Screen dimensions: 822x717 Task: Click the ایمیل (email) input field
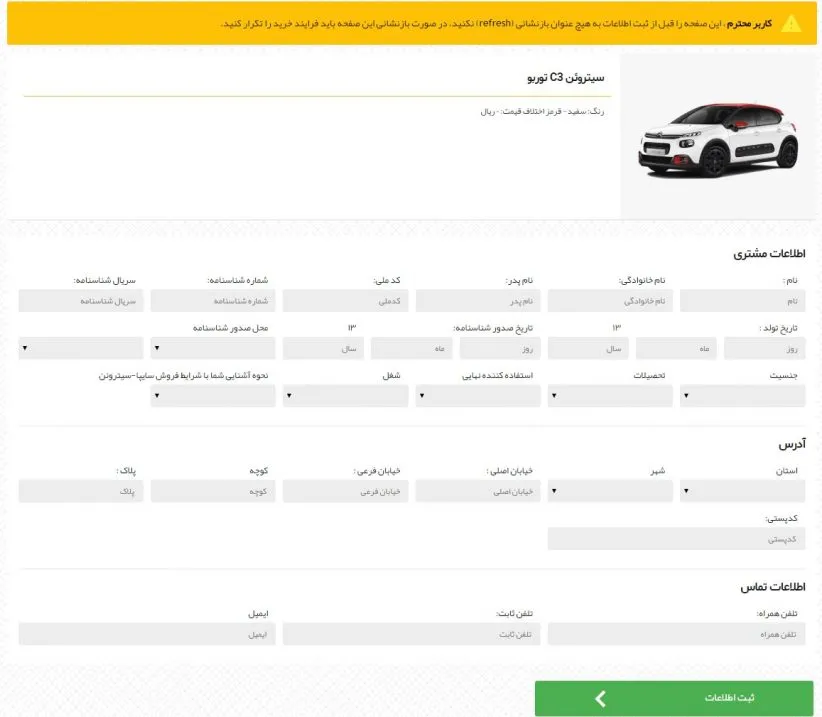coord(147,634)
